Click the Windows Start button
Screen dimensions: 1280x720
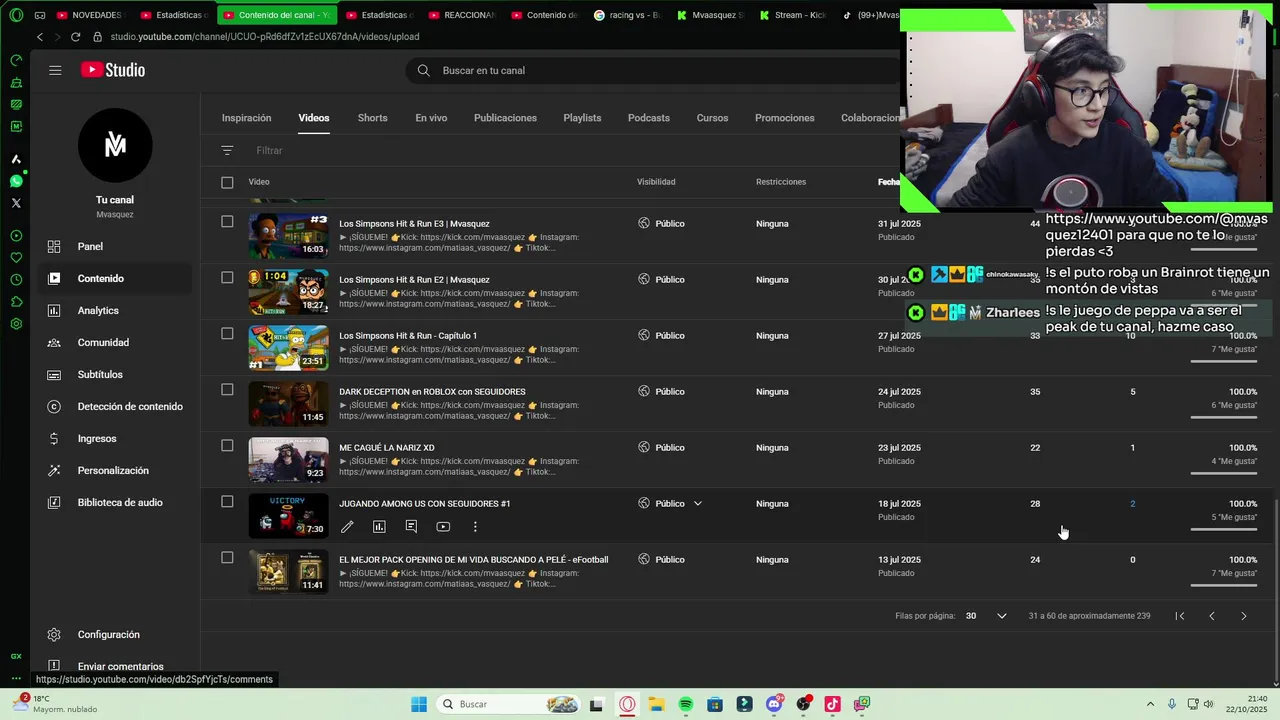419,705
